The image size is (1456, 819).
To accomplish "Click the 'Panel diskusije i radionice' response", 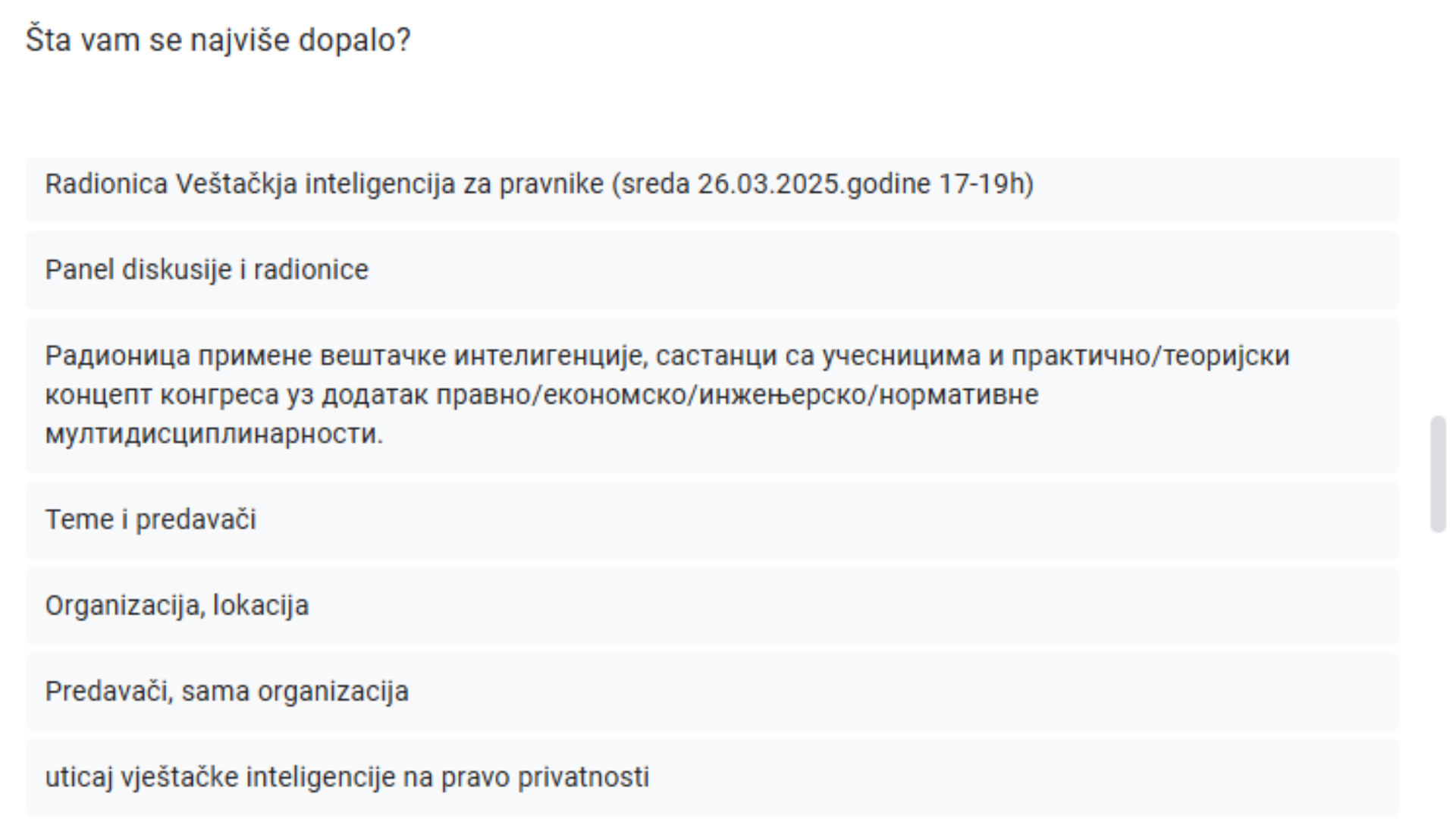I will click(206, 270).
